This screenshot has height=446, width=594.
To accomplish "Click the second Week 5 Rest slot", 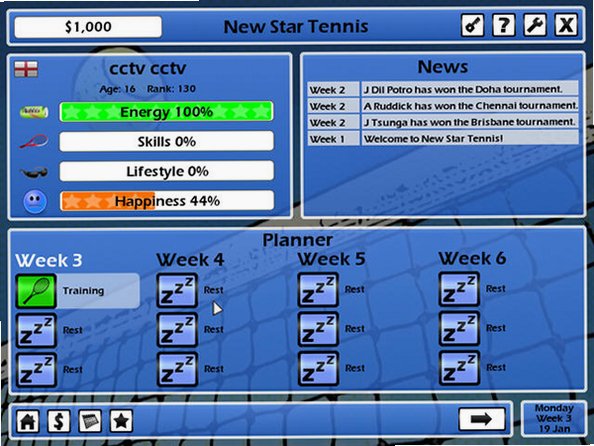I will click(318, 329).
